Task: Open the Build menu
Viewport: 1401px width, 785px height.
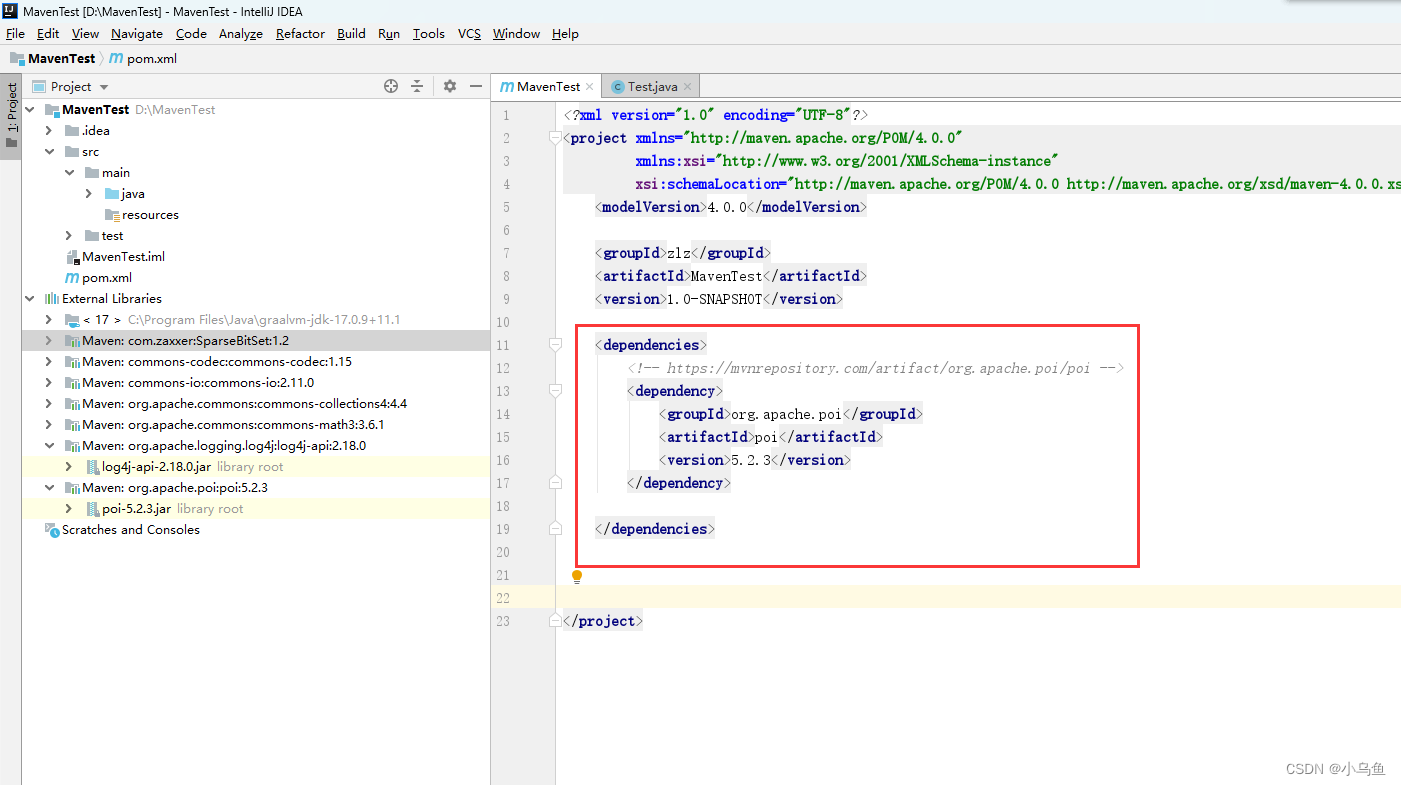Action: point(351,34)
